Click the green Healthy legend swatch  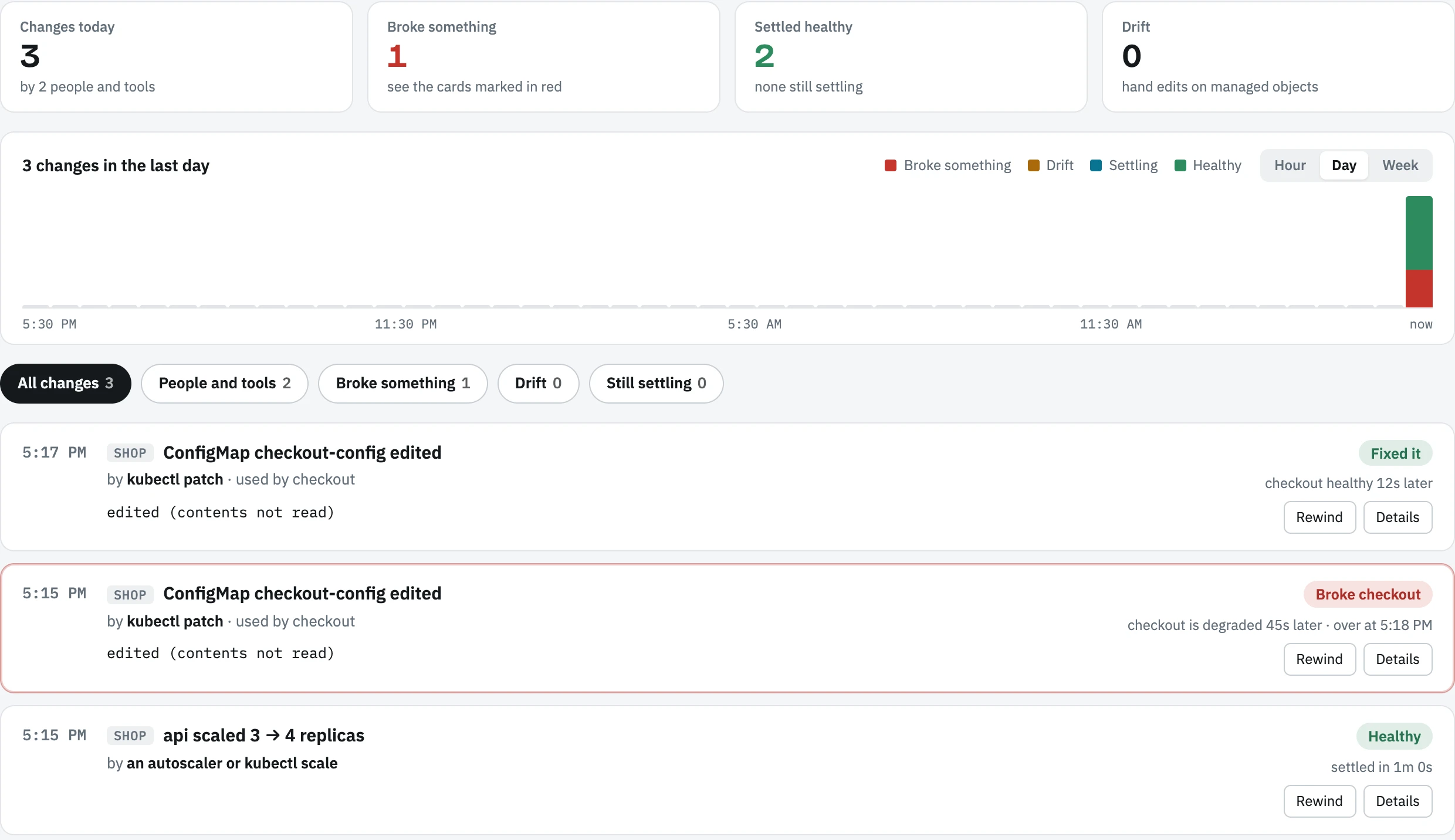pyautogui.click(x=1180, y=165)
